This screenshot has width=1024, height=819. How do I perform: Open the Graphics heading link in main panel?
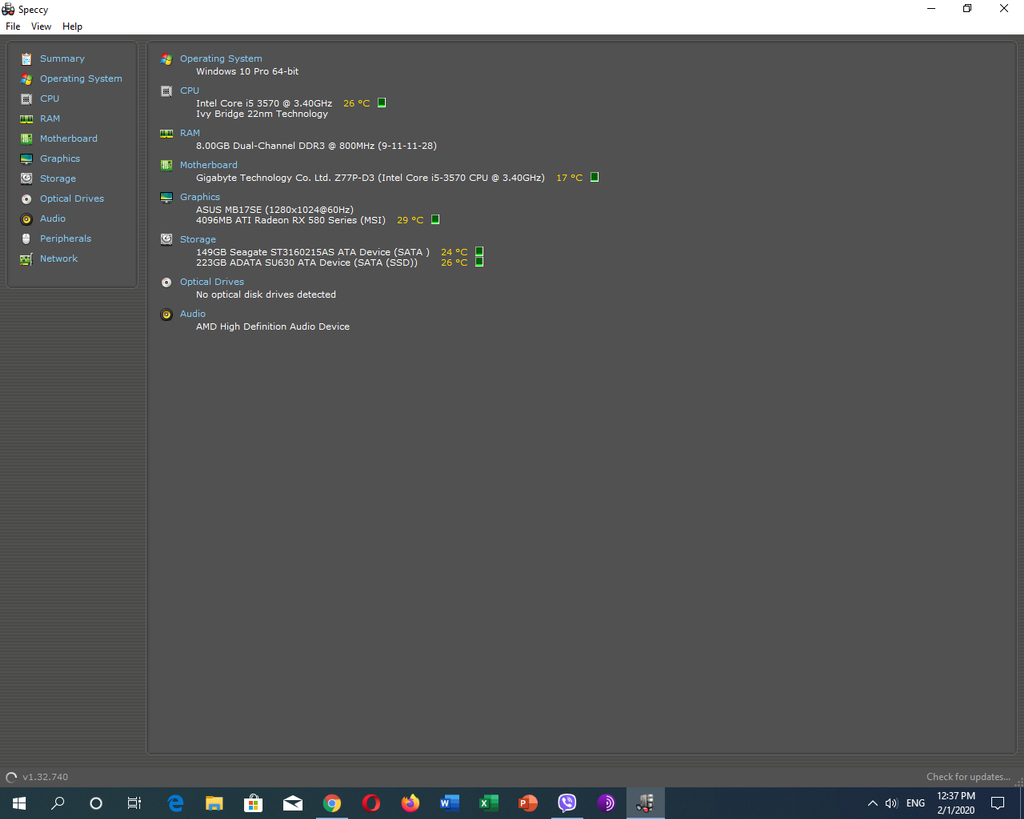click(200, 197)
